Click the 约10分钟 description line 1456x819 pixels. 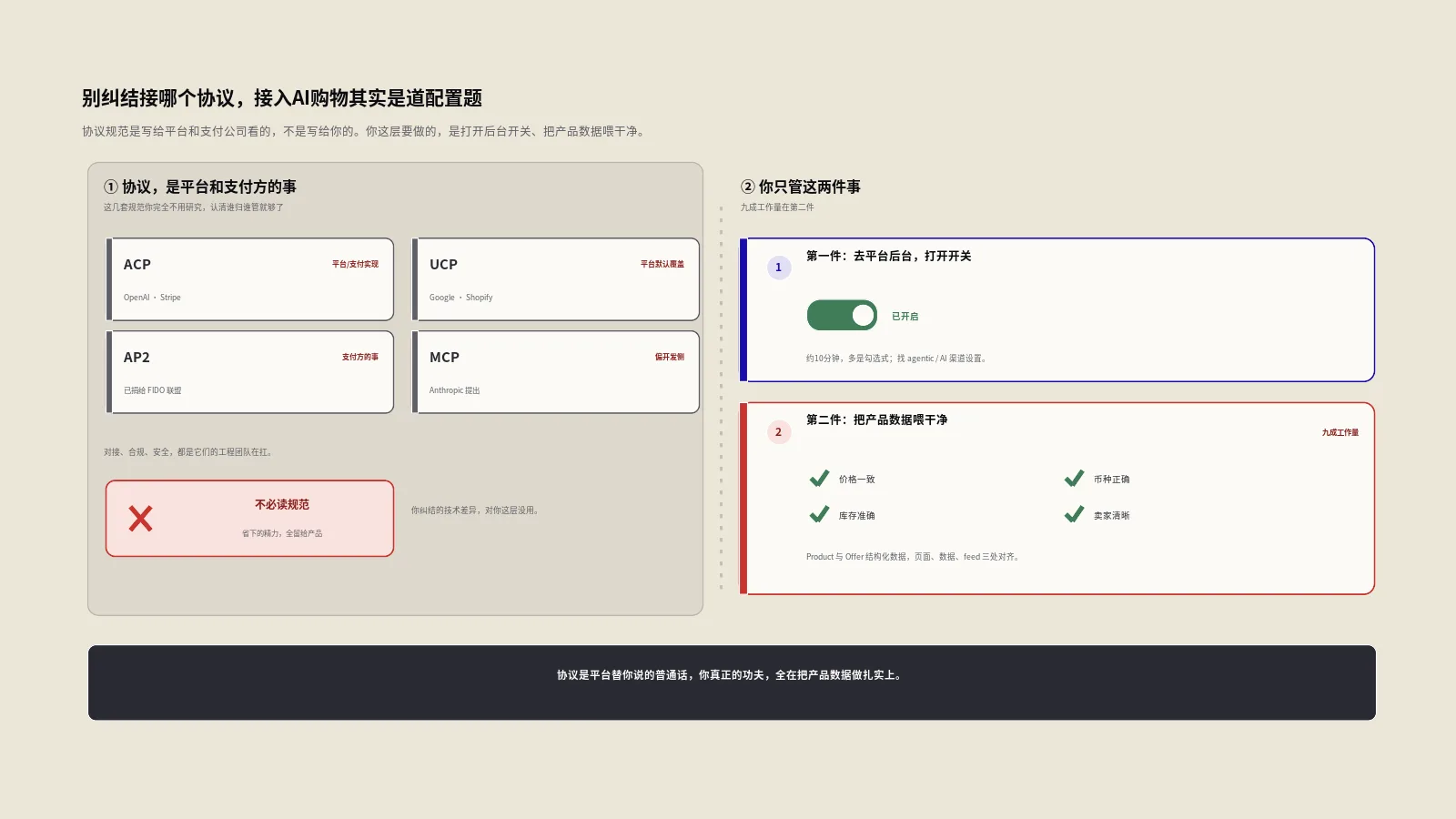coord(896,359)
